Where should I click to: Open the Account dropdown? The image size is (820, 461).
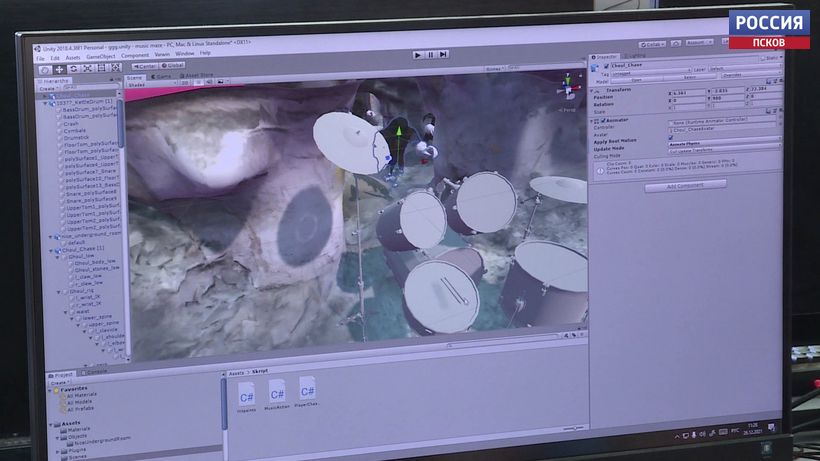pyautogui.click(x=699, y=42)
